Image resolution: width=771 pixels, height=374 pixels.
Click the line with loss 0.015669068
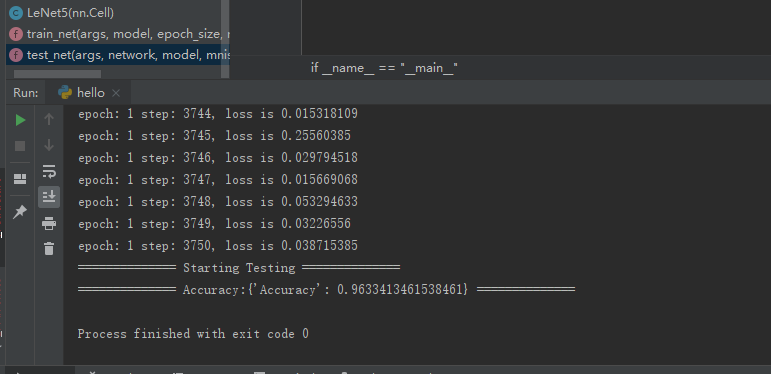(x=218, y=180)
